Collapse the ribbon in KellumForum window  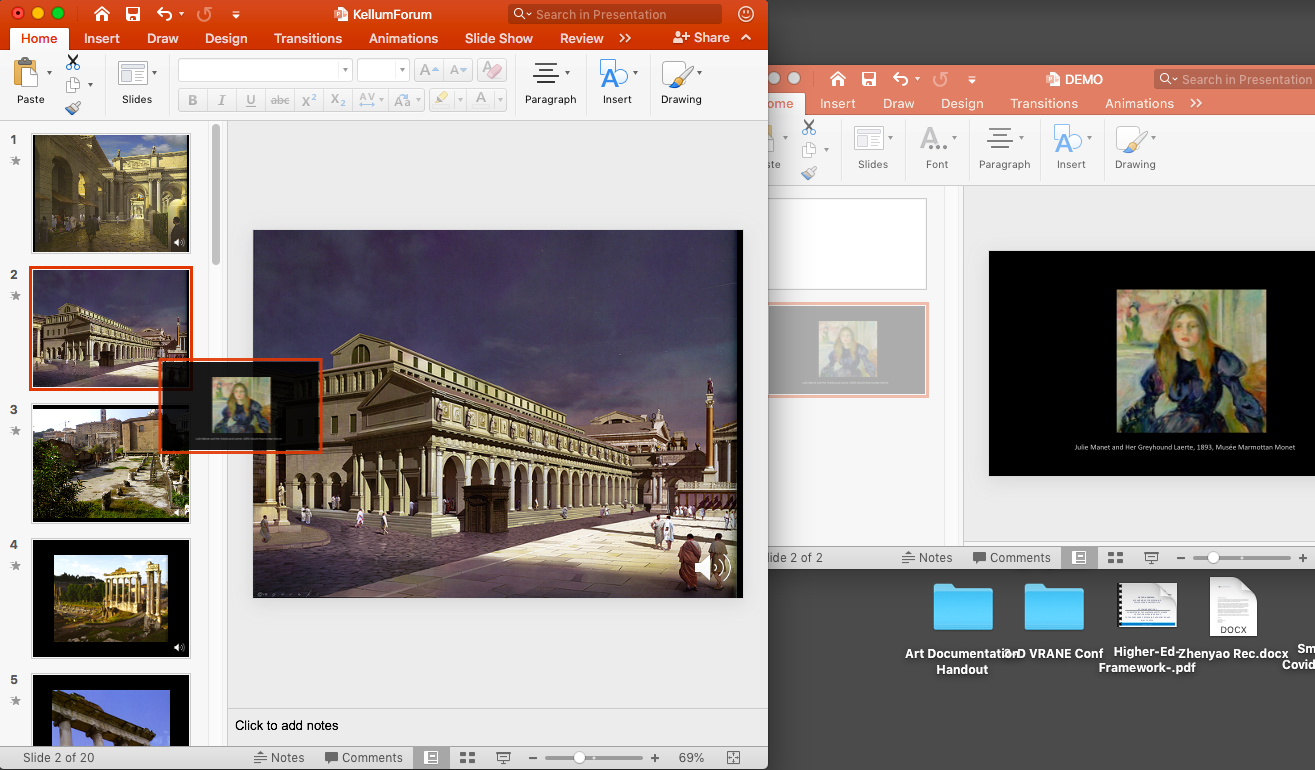click(x=747, y=38)
